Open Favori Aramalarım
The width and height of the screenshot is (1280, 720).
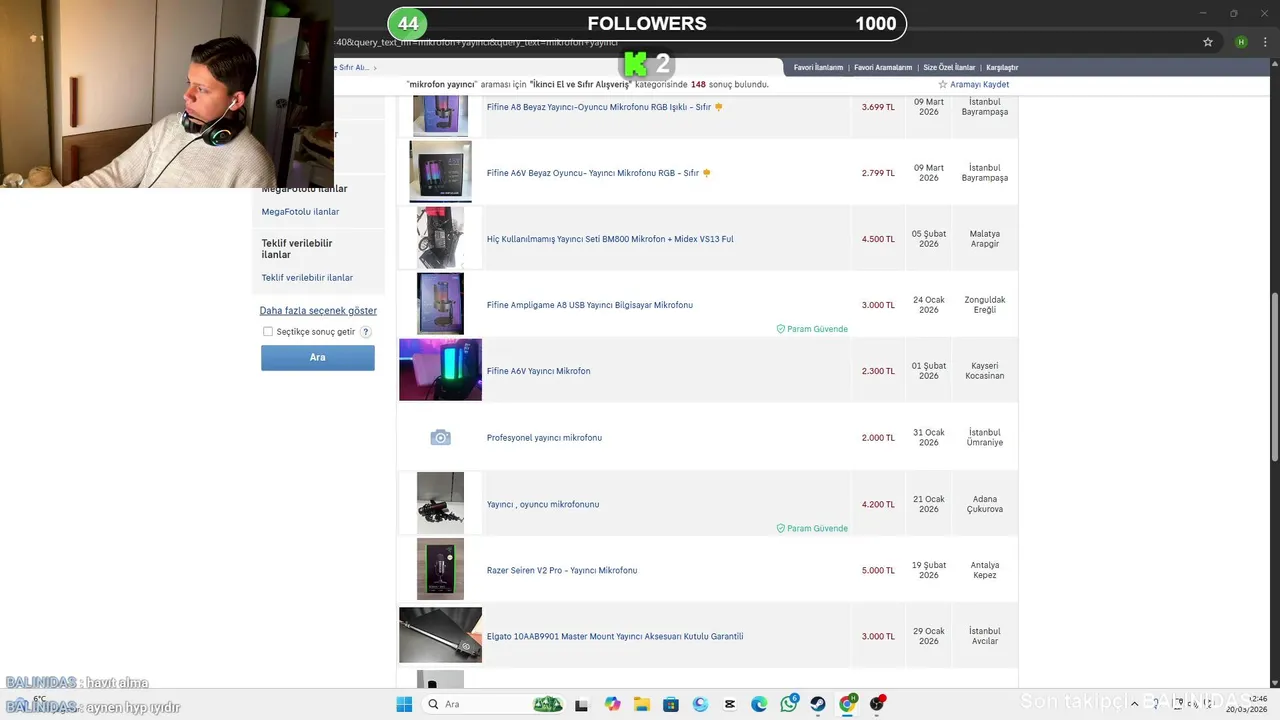click(x=883, y=67)
